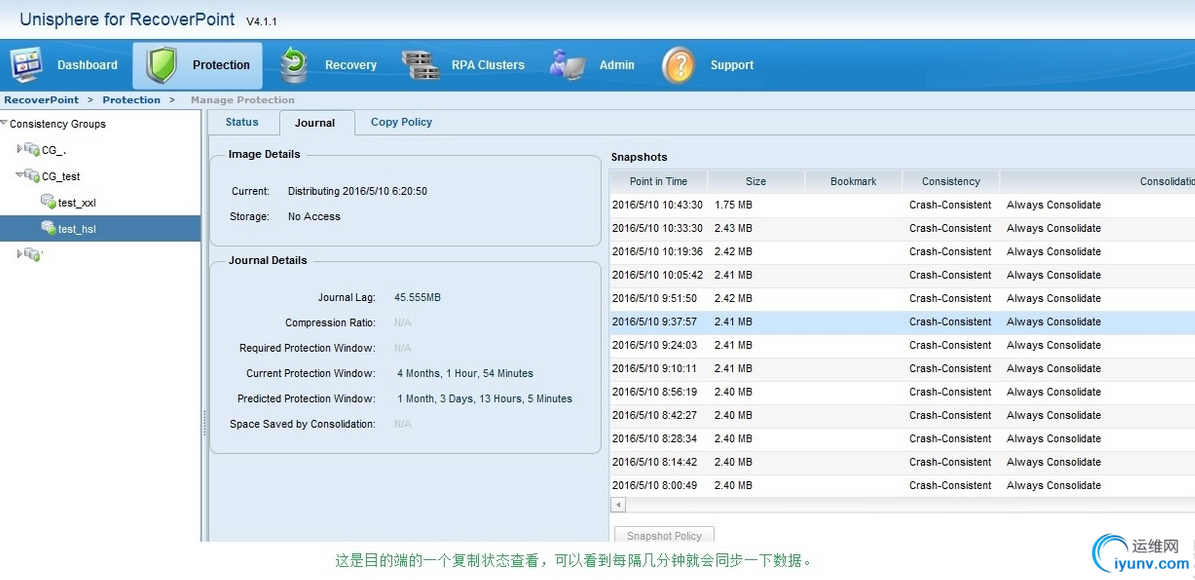Click the CG_ group icon
Image resolution: width=1195 pixels, height=580 pixels.
pos(32,149)
